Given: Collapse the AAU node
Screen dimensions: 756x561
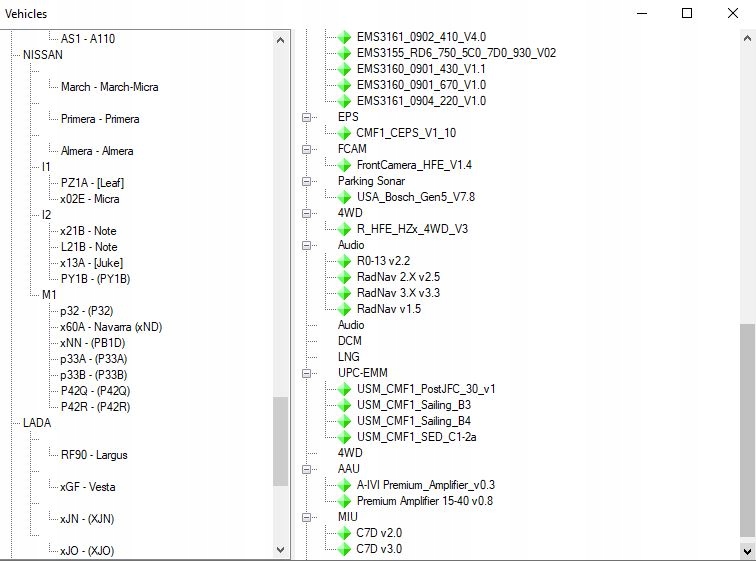Looking at the screenshot, I should pyautogui.click(x=306, y=469).
